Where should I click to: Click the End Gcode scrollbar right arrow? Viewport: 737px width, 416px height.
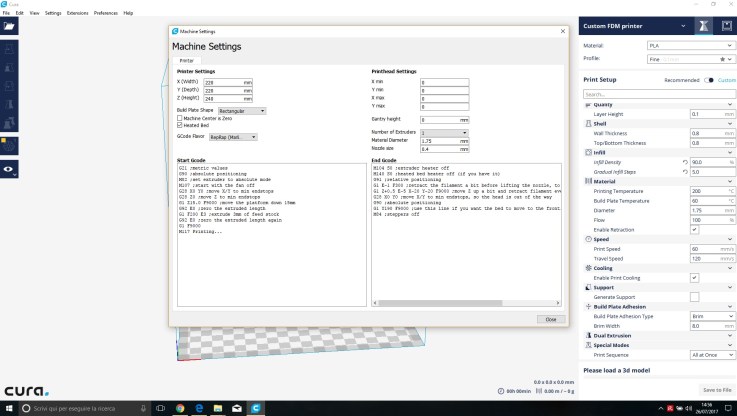pyautogui.click(x=558, y=303)
